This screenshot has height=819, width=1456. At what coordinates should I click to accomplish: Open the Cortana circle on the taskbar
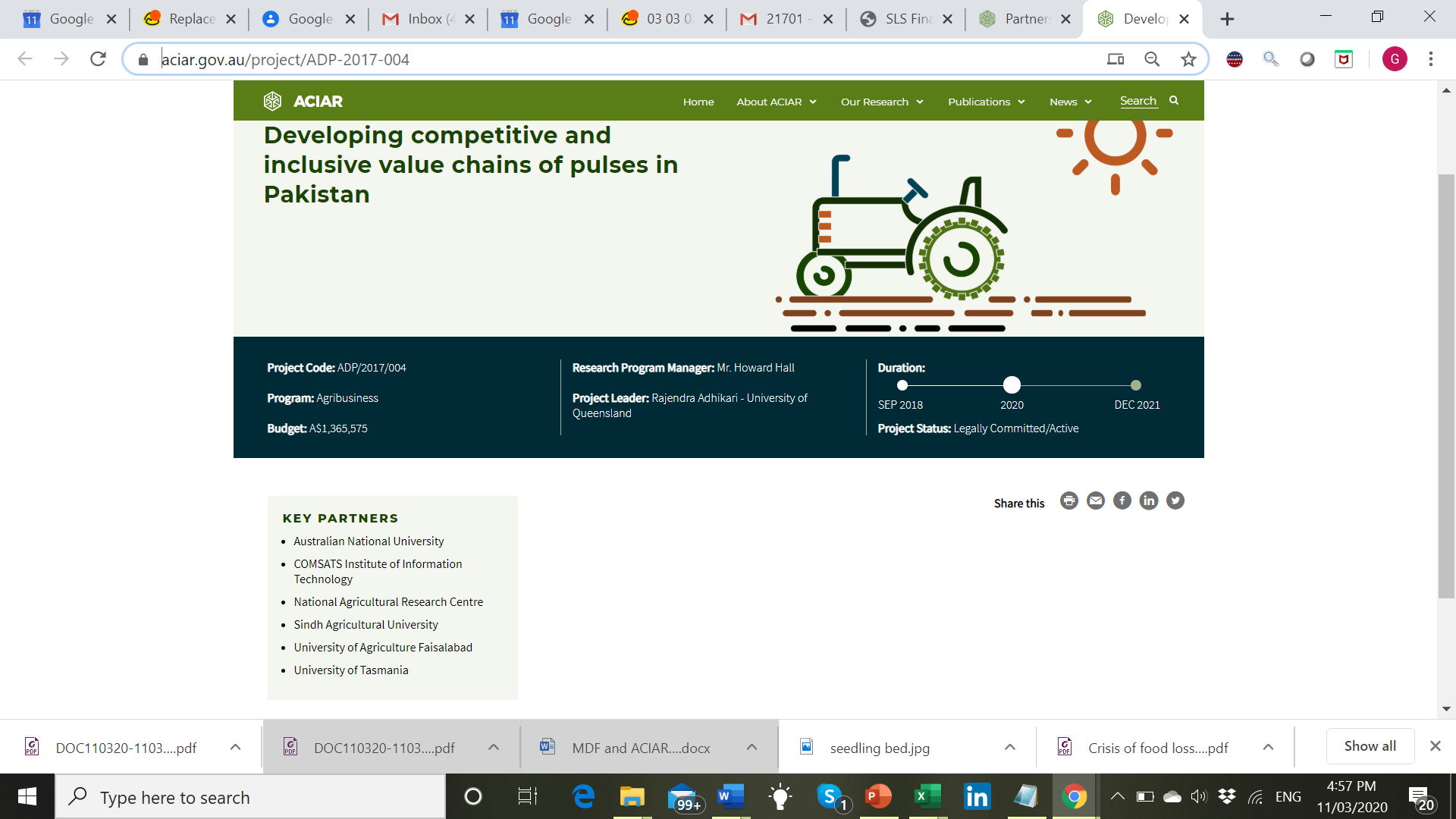click(472, 796)
